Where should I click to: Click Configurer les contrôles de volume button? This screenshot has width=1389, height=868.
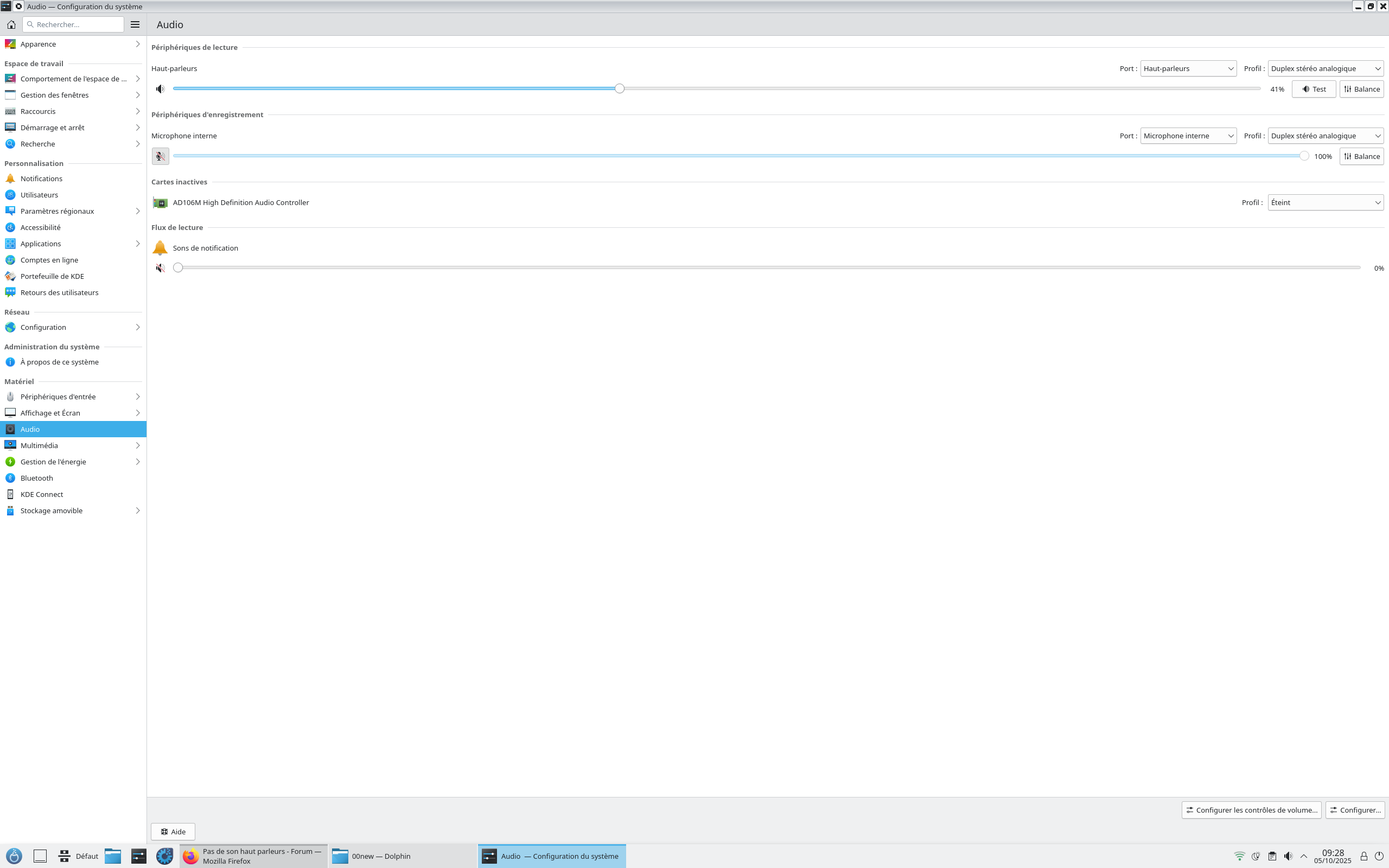(x=1251, y=810)
